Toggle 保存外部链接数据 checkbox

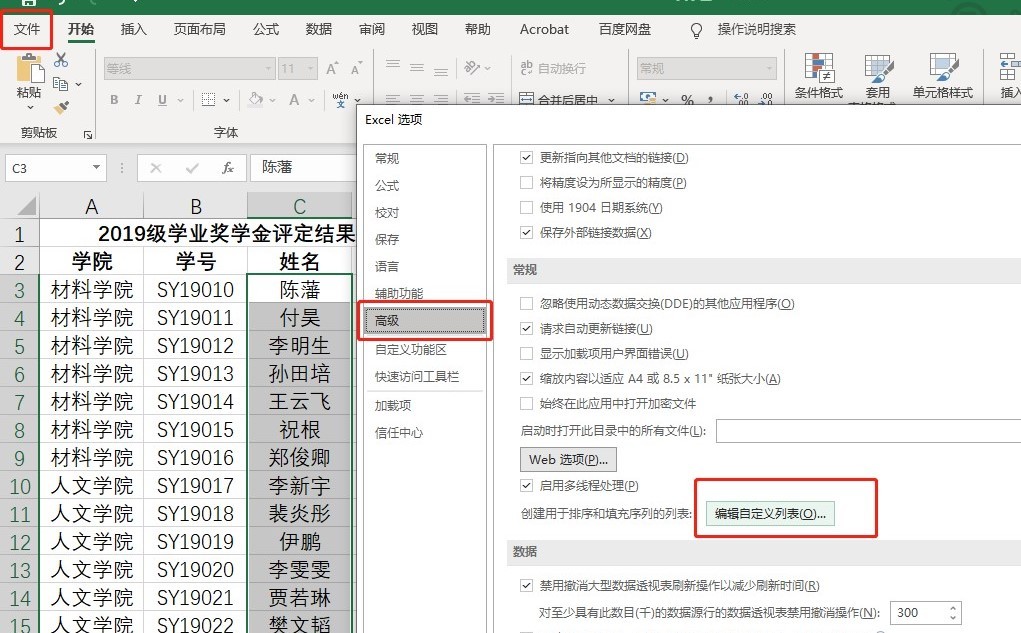[x=526, y=232]
